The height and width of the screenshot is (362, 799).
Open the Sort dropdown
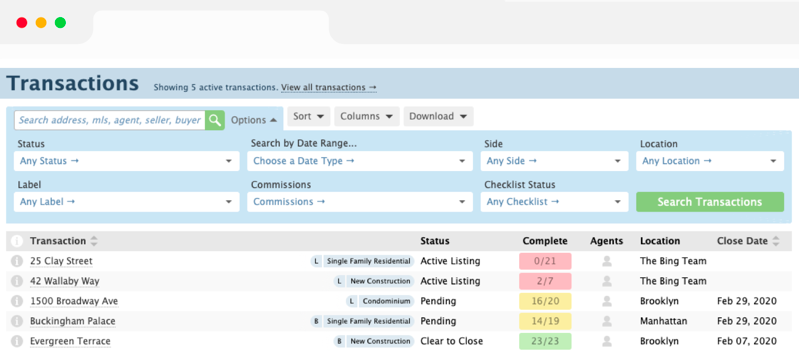309,116
